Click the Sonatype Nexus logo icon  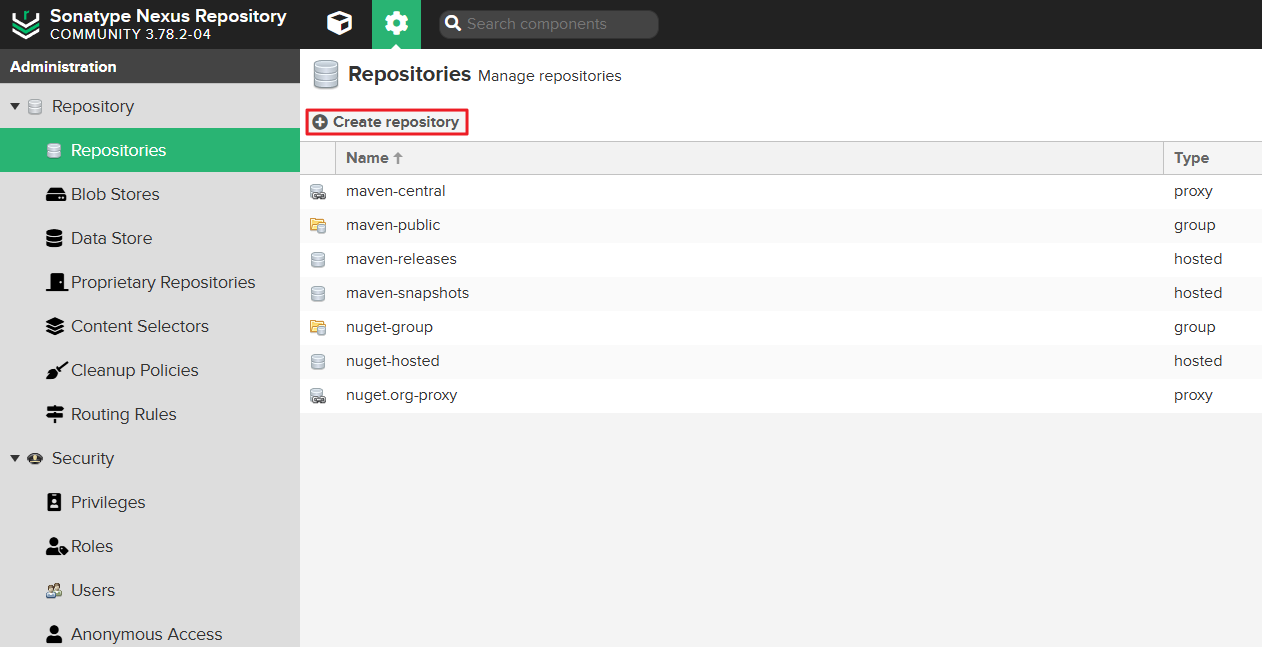coord(25,24)
